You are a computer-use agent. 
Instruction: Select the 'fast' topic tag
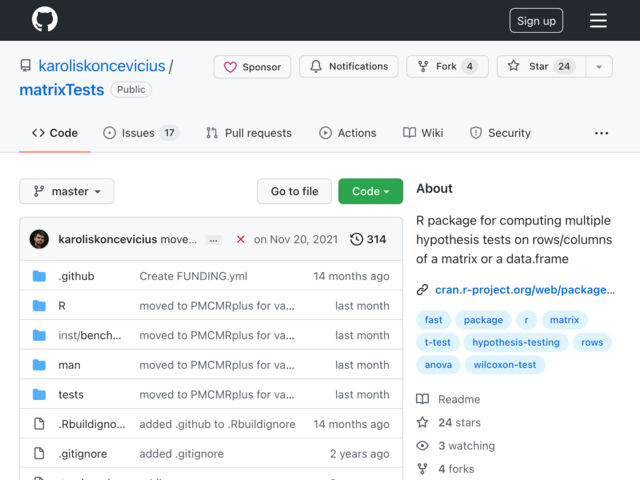click(433, 320)
